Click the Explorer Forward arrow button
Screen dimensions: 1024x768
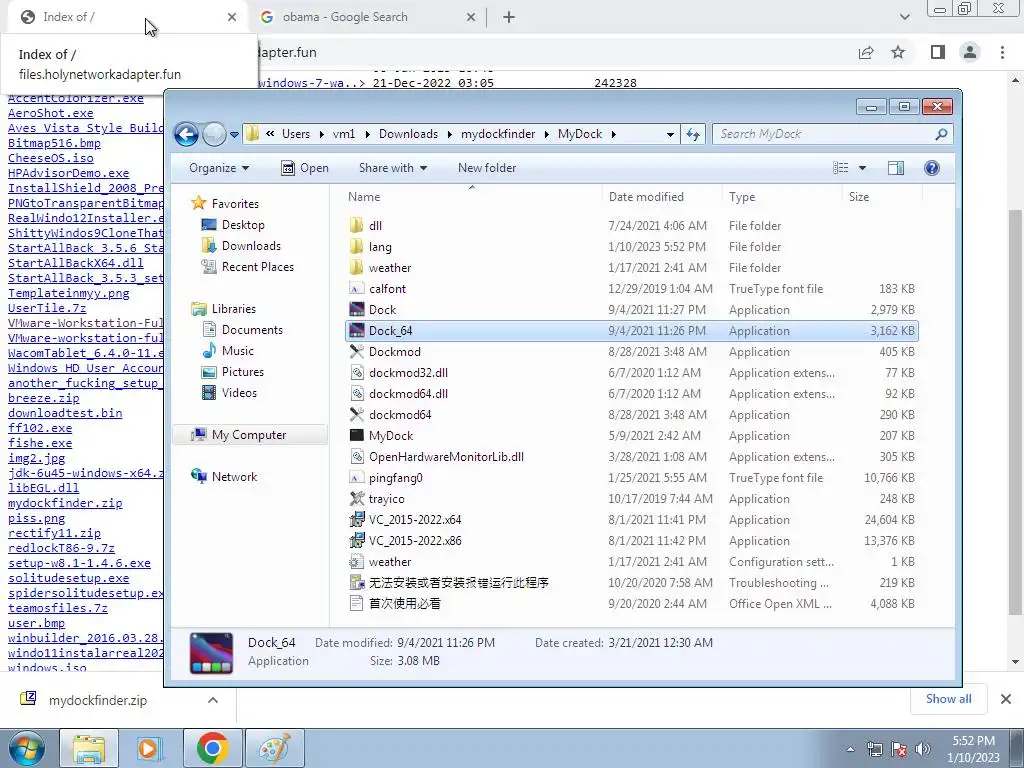click(x=214, y=135)
